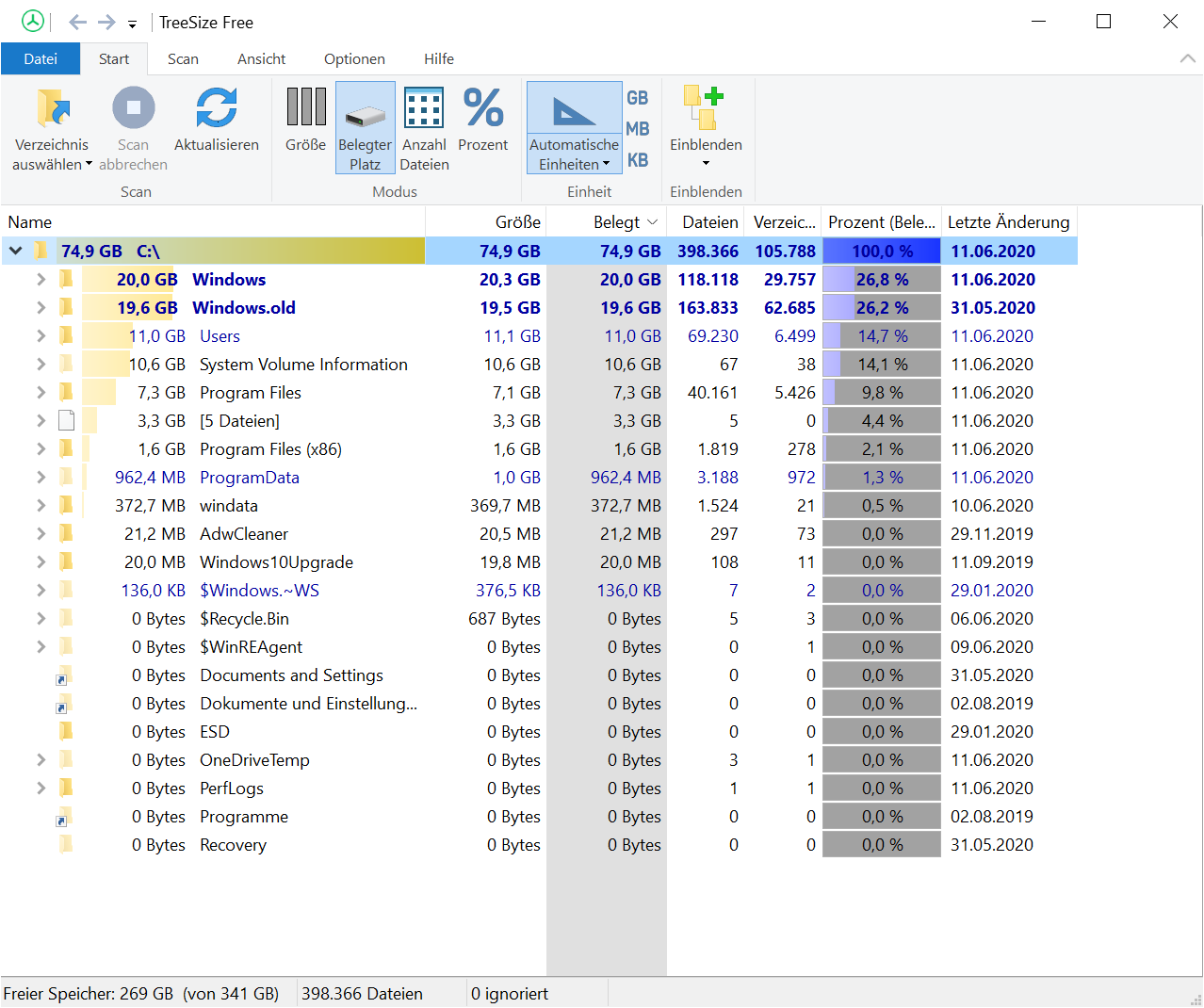The width and height of the screenshot is (1204, 1008).
Task: Click the Users folder icon
Action: coord(66,335)
